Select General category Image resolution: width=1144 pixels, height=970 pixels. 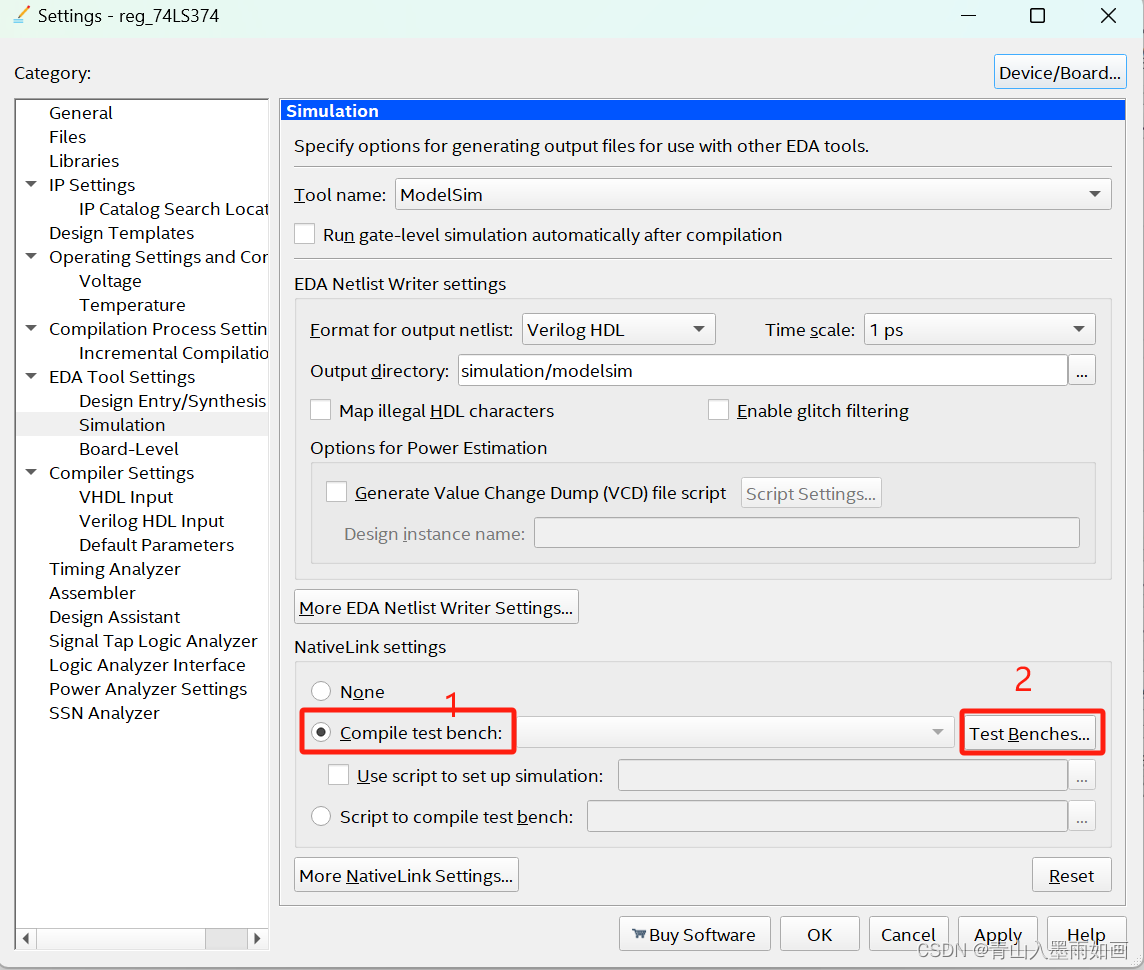tap(81, 113)
